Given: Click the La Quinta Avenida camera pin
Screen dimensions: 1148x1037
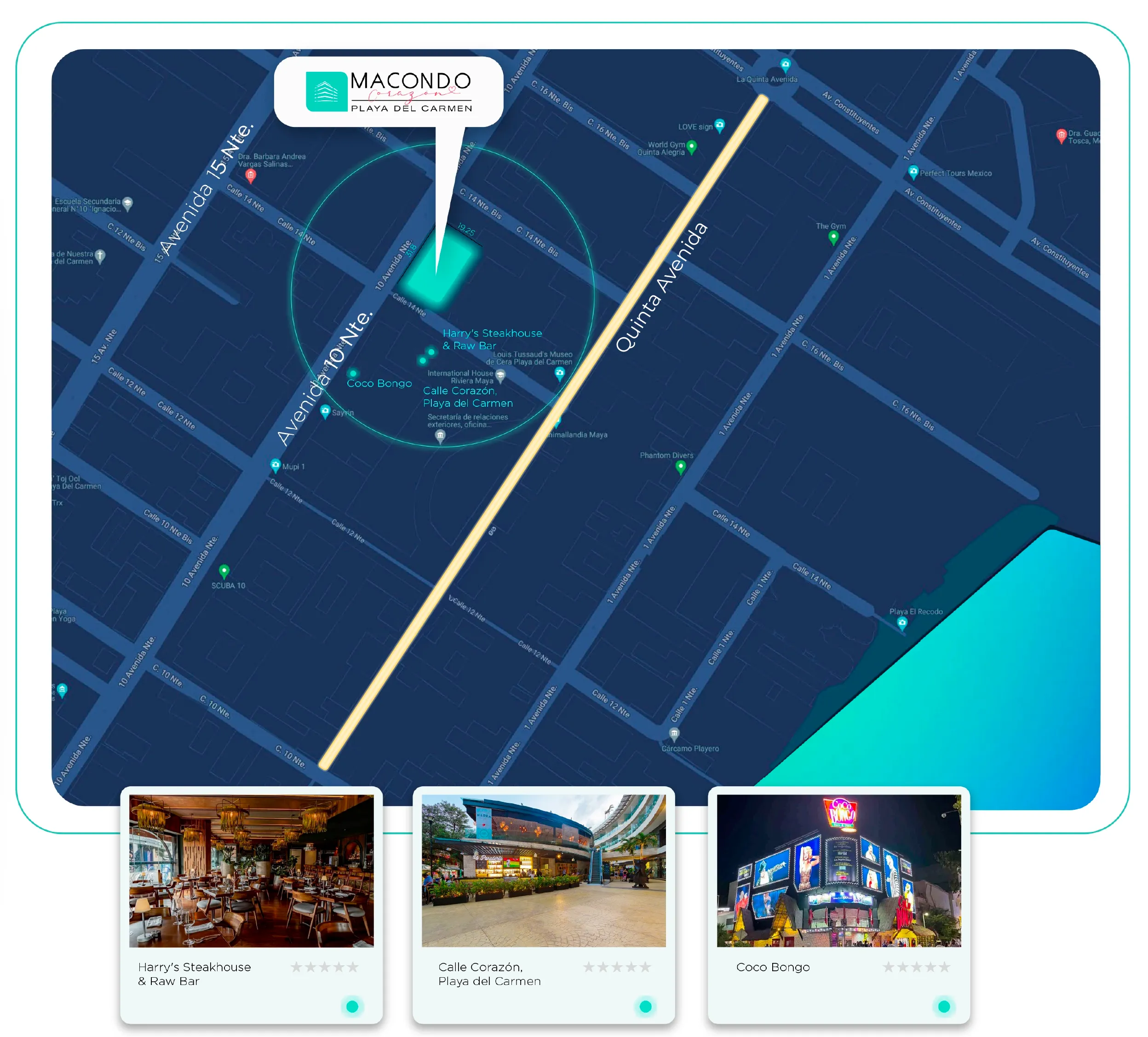Looking at the screenshot, I should point(785,64).
